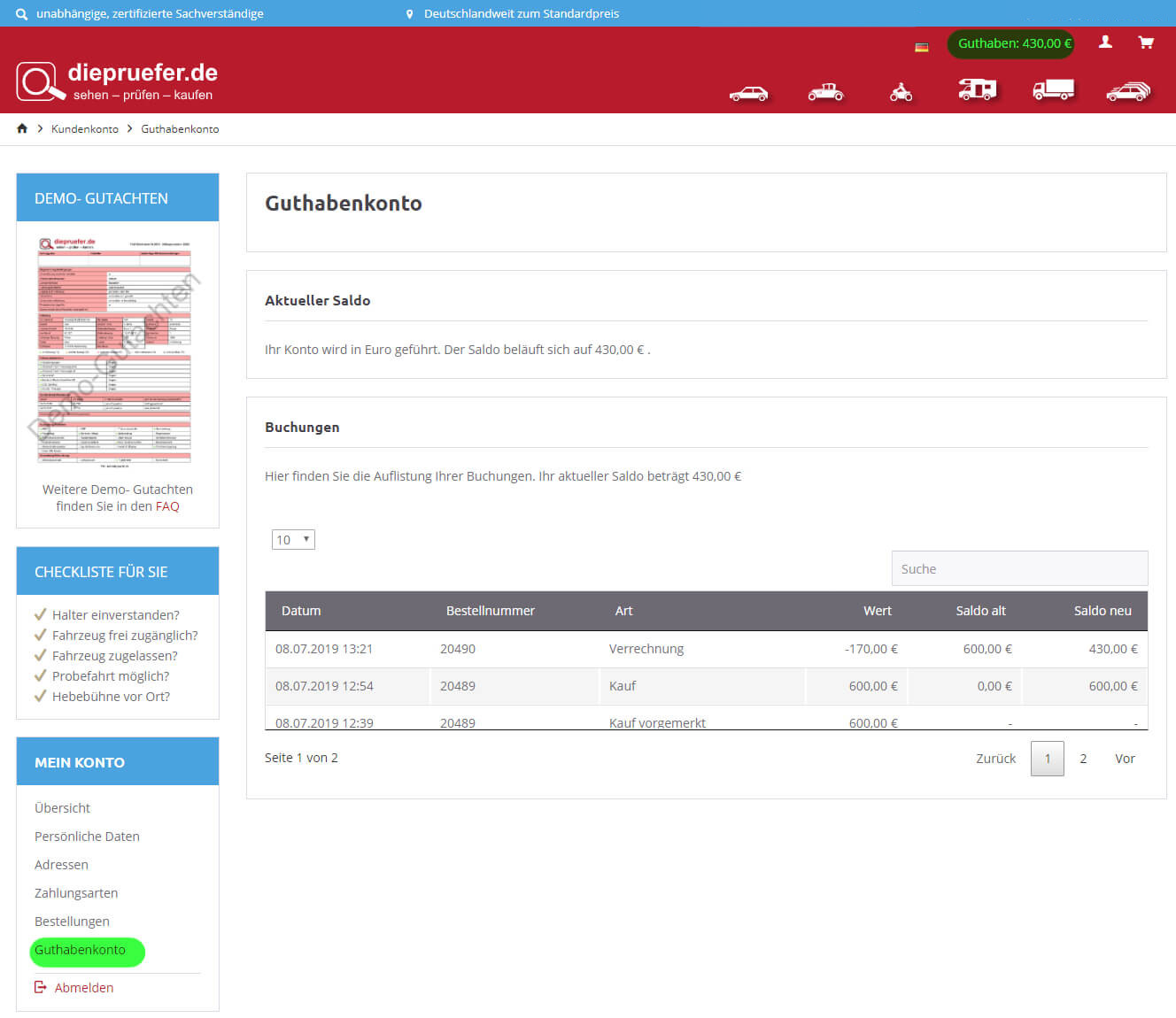This screenshot has height=1018, width=1176.
Task: Go to page 2 of bookings
Action: coord(1083,759)
